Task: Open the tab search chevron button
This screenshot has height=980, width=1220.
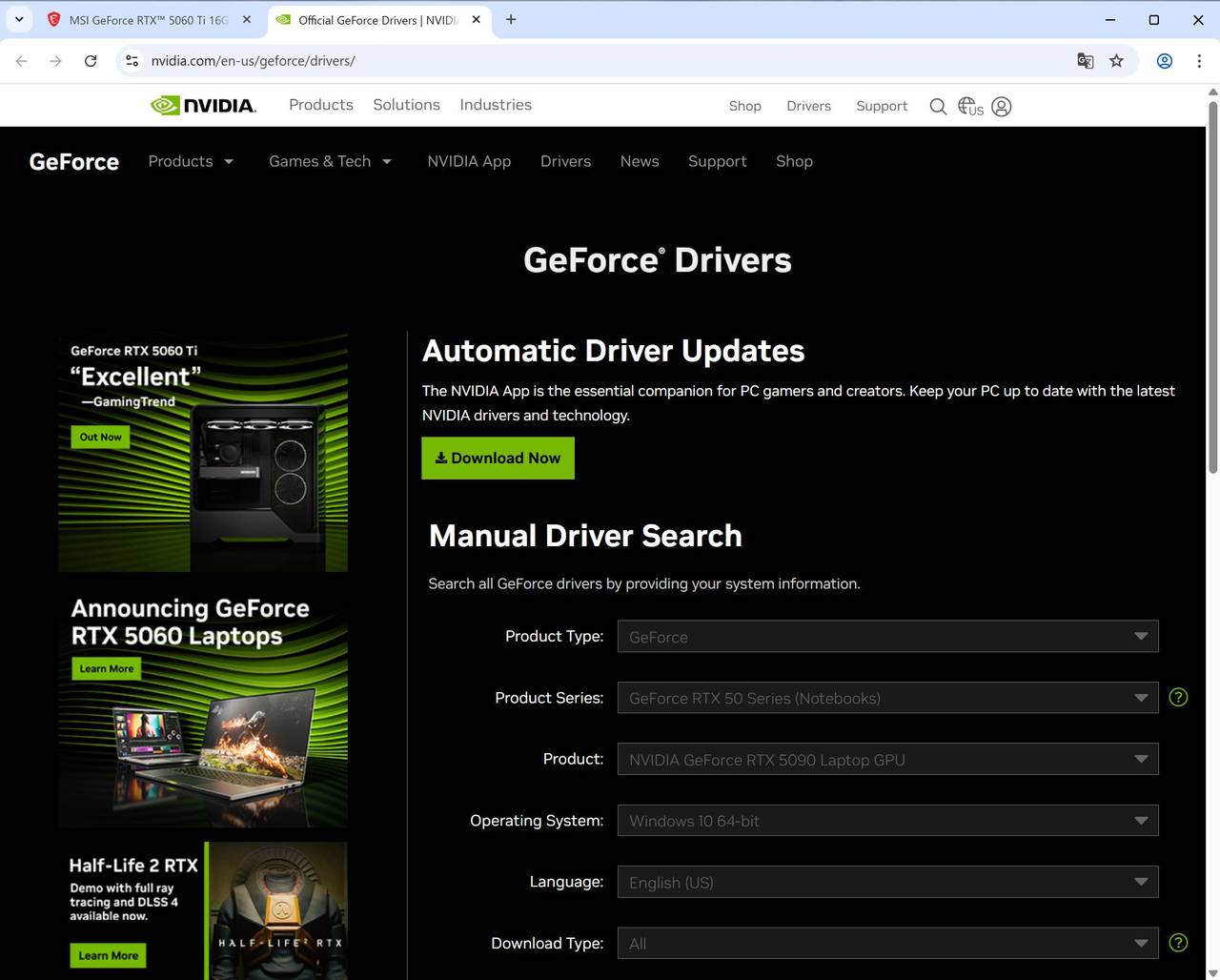Action: click(19, 19)
